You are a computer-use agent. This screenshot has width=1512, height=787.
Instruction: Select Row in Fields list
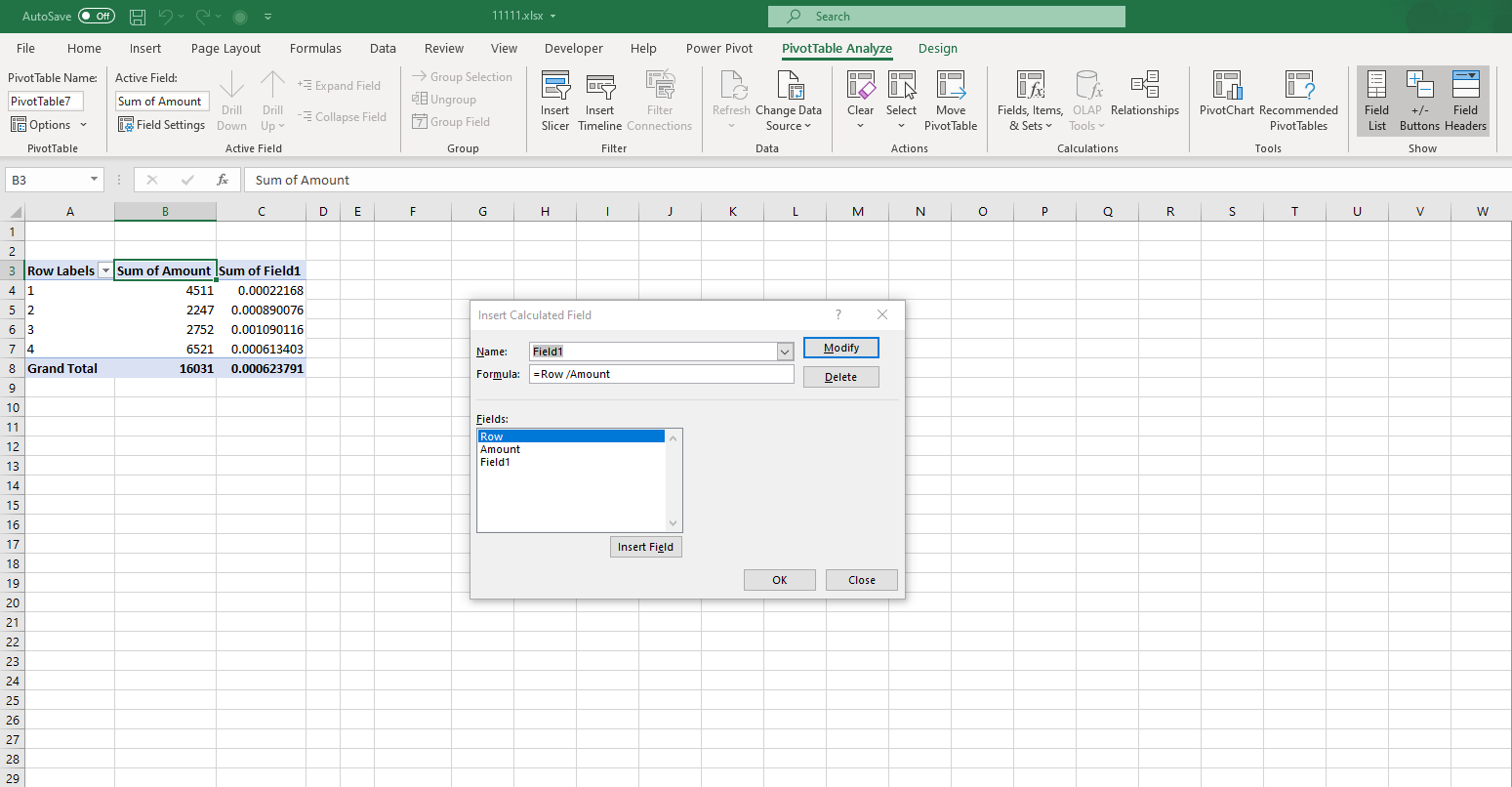coord(571,436)
